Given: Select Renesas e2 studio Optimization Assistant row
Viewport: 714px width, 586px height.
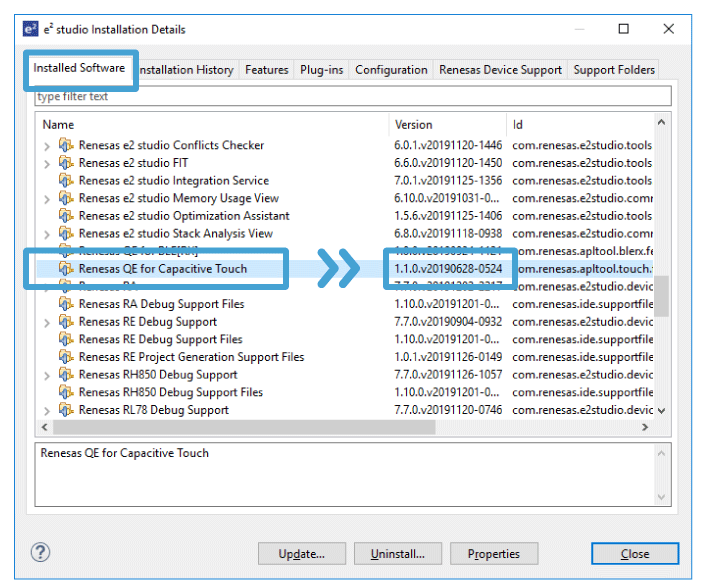Looking at the screenshot, I should click(x=345, y=216).
